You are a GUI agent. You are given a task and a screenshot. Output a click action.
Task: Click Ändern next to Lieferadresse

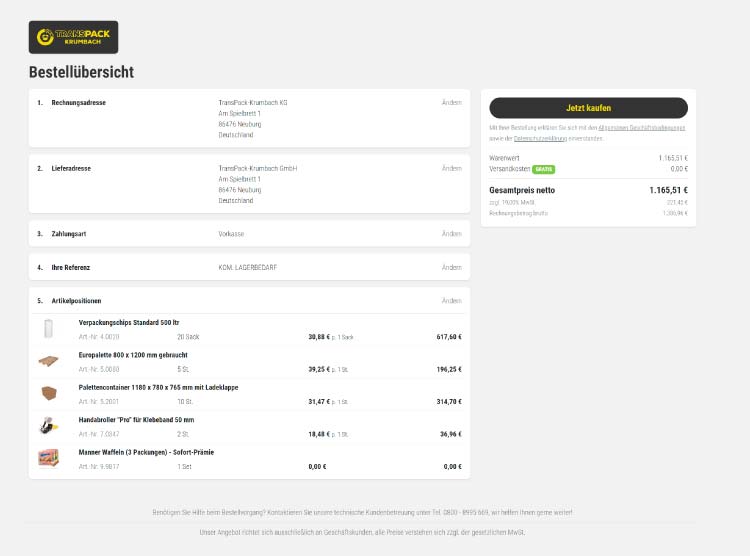451,168
